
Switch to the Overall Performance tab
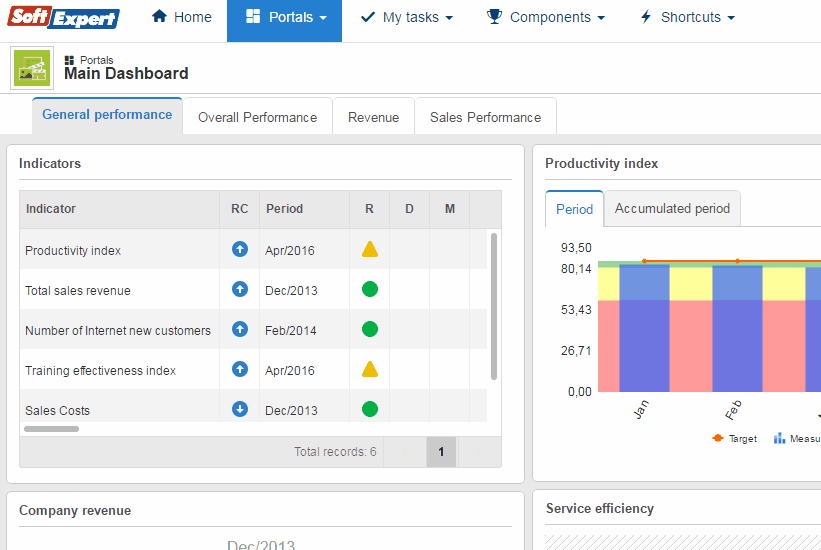(257, 117)
